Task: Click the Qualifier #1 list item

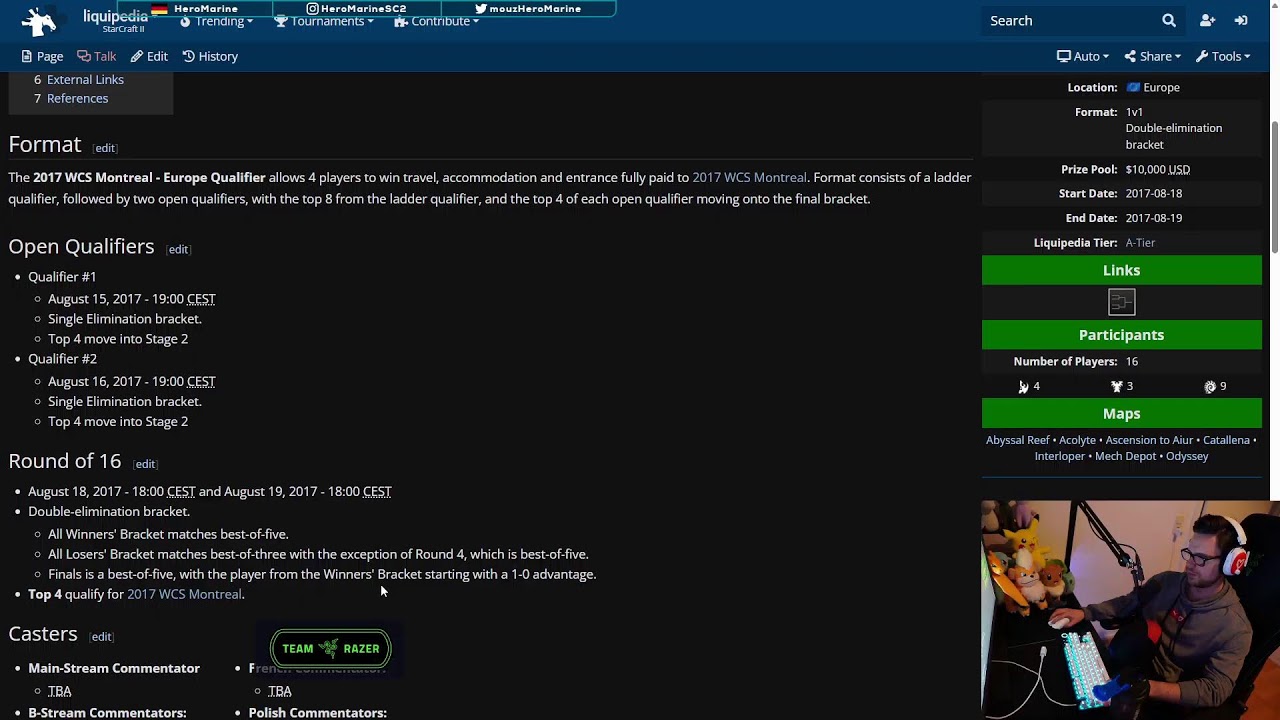Action: (x=62, y=276)
